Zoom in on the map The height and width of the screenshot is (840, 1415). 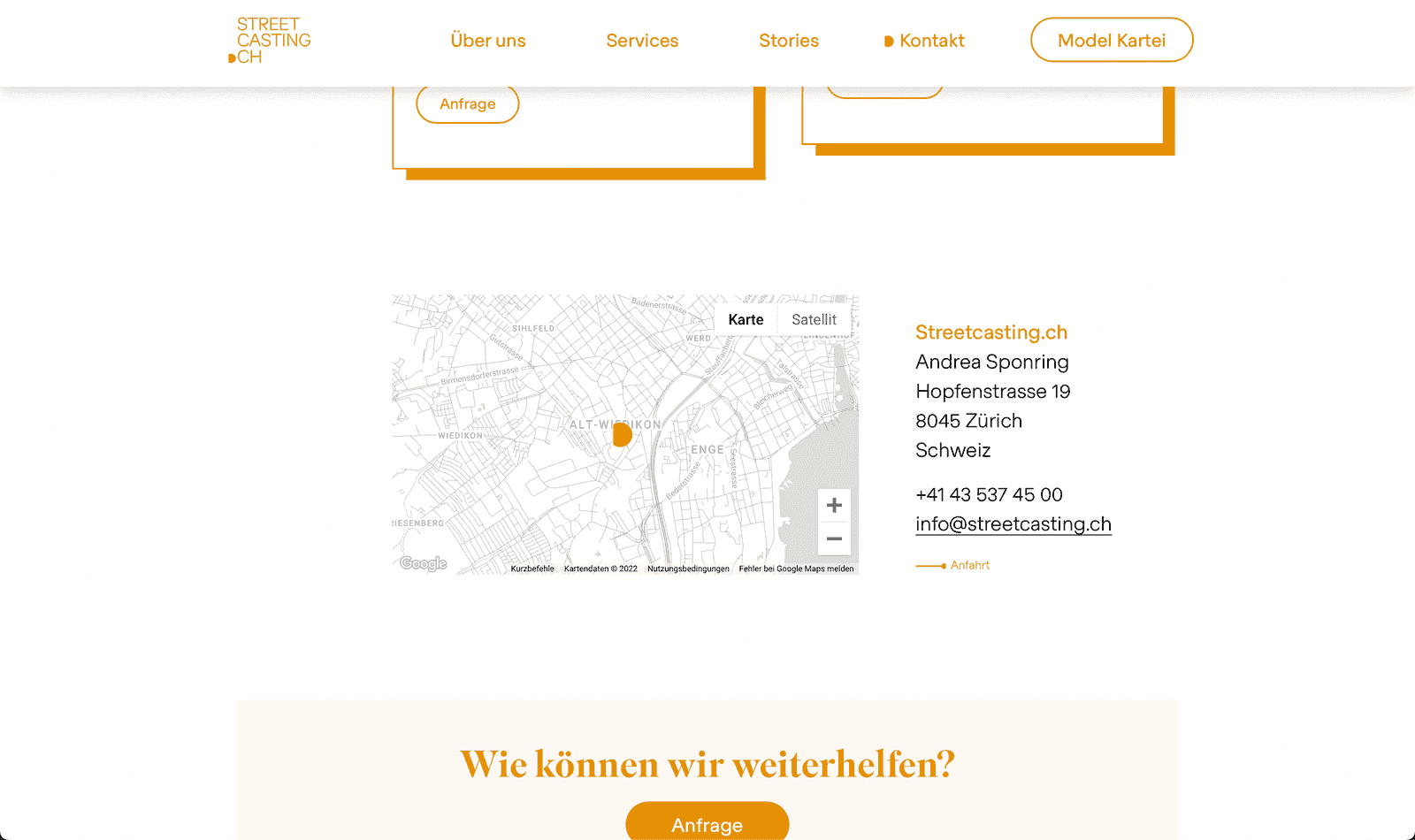(x=833, y=506)
